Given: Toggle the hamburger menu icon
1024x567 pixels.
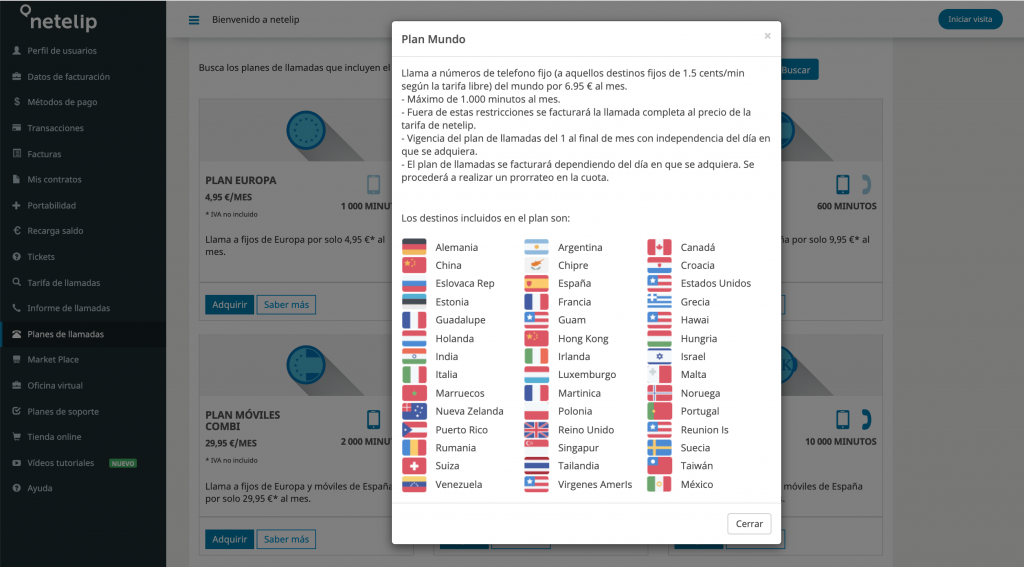Looking at the screenshot, I should click(194, 20).
